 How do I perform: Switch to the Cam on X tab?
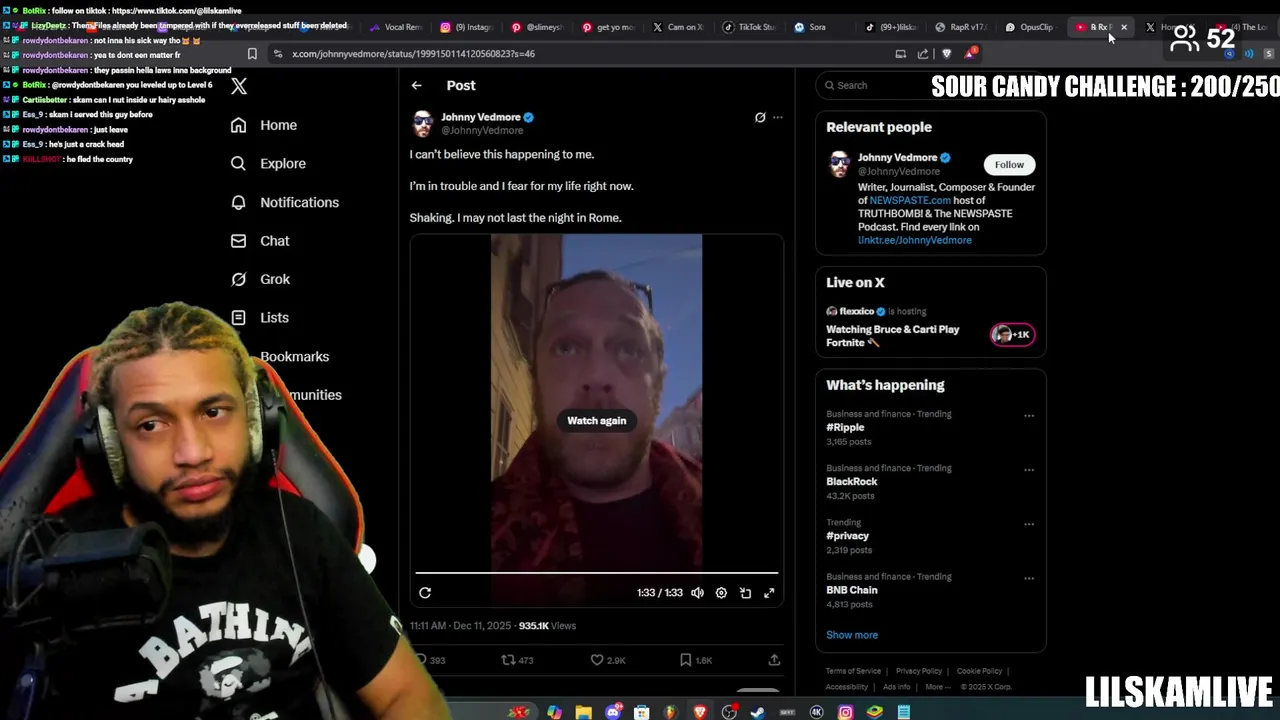678,27
